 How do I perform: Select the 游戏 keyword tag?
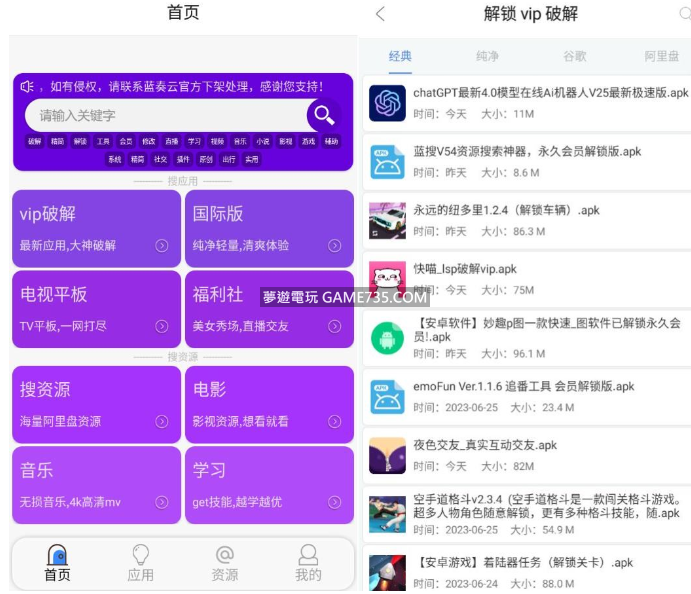(308, 141)
